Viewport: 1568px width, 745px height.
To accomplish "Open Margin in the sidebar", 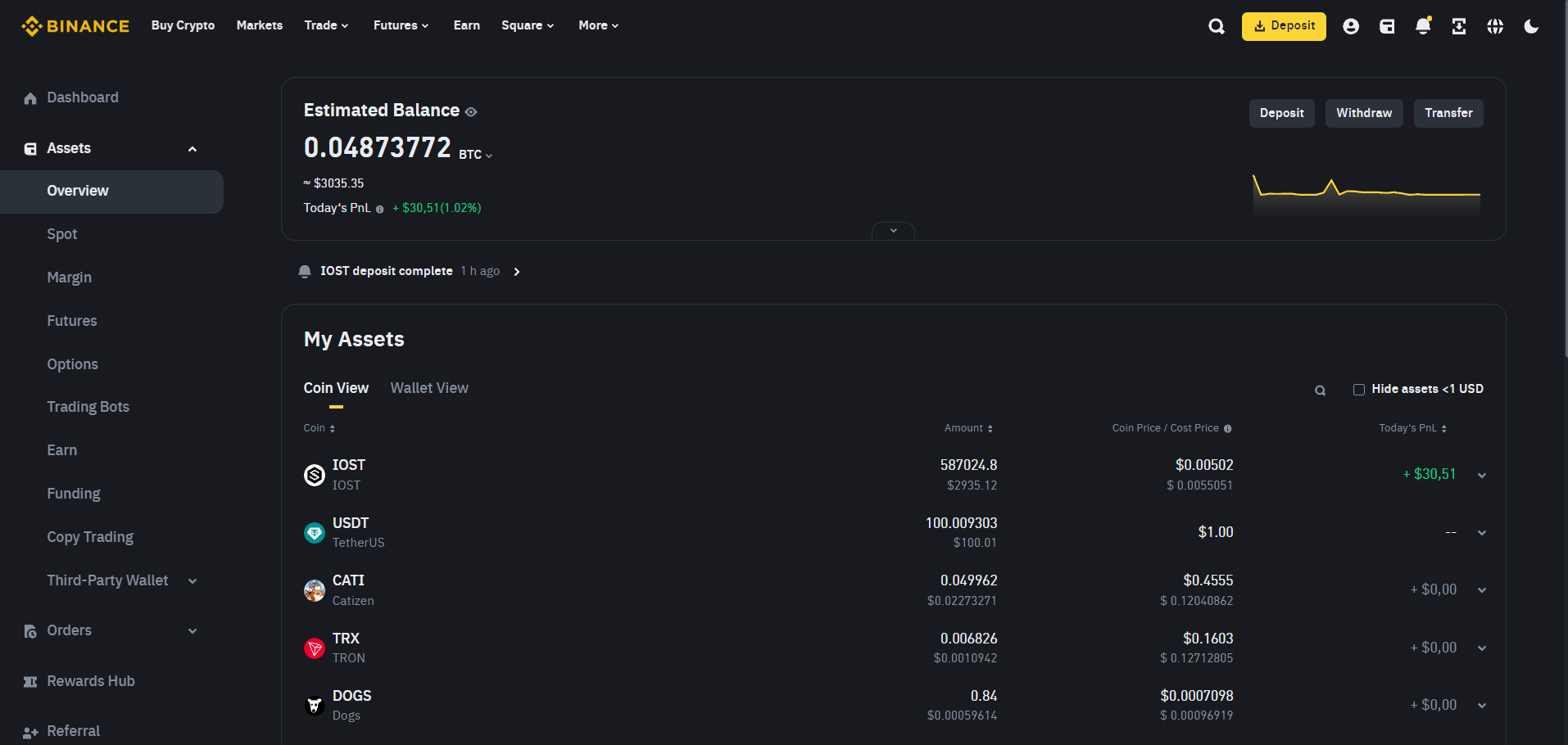I will (x=70, y=278).
